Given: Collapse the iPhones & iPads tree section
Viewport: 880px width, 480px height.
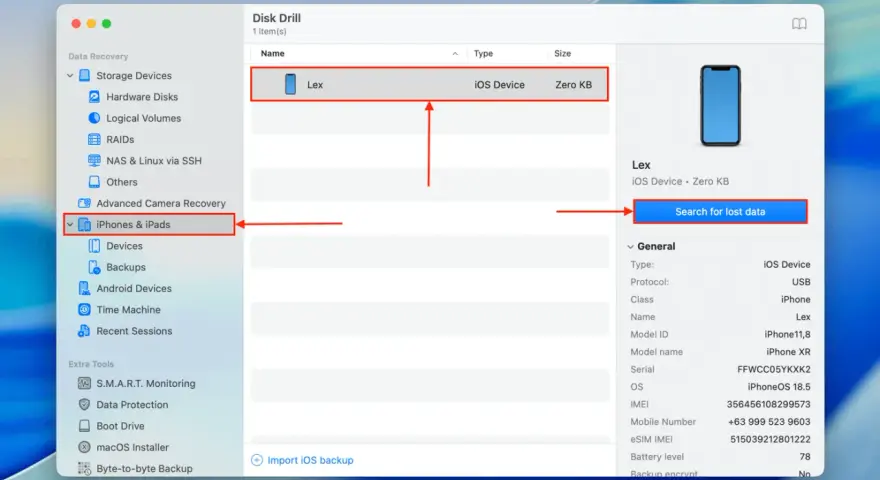Looking at the screenshot, I should [x=70, y=225].
